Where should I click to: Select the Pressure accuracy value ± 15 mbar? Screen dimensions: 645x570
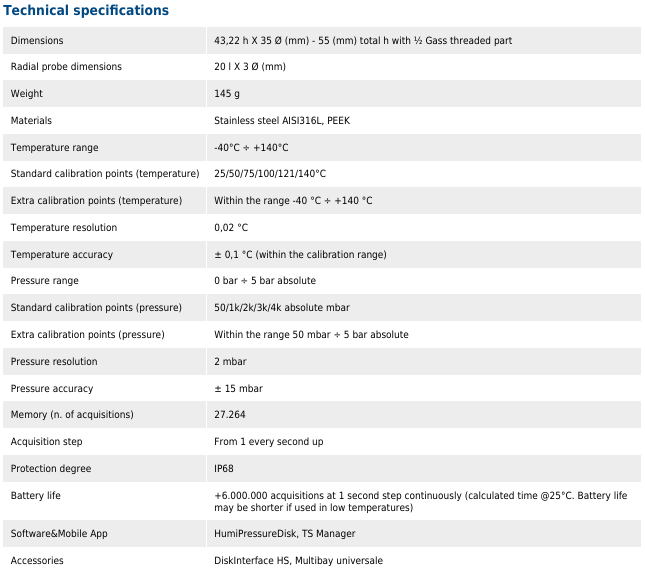pyautogui.click(x=238, y=389)
